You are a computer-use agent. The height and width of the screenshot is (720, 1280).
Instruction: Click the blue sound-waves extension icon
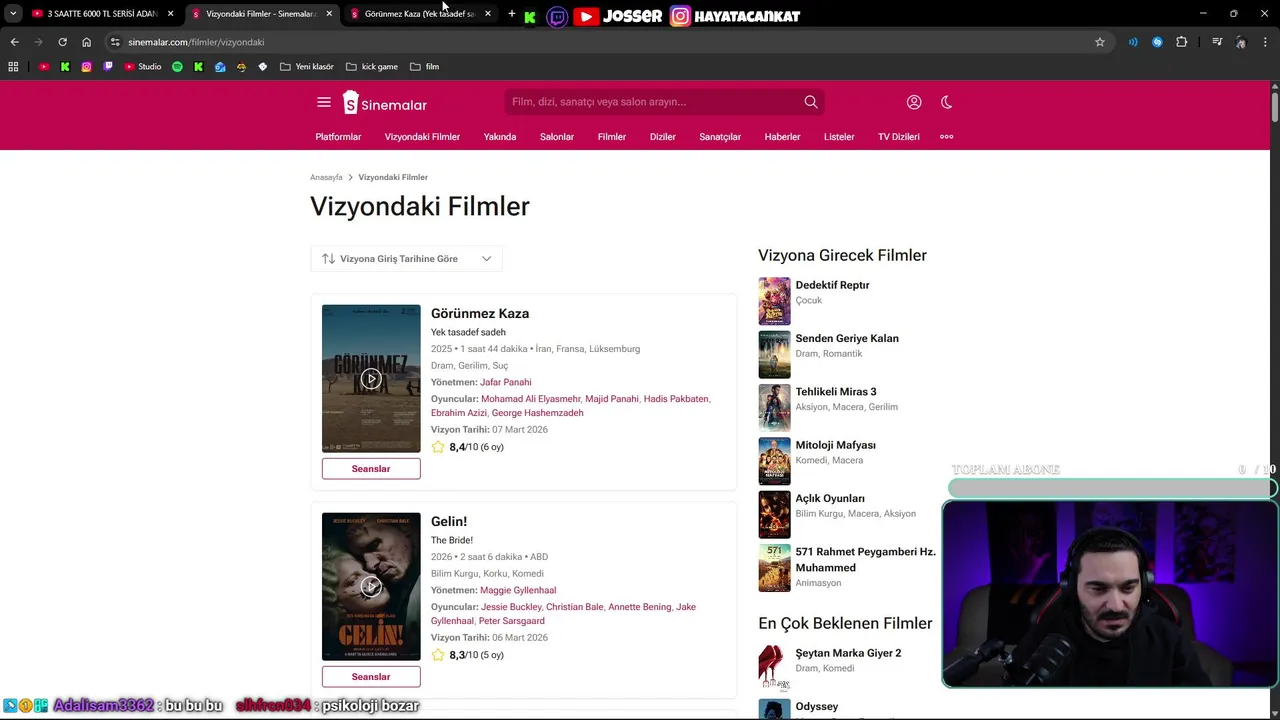pyautogui.click(x=1133, y=42)
